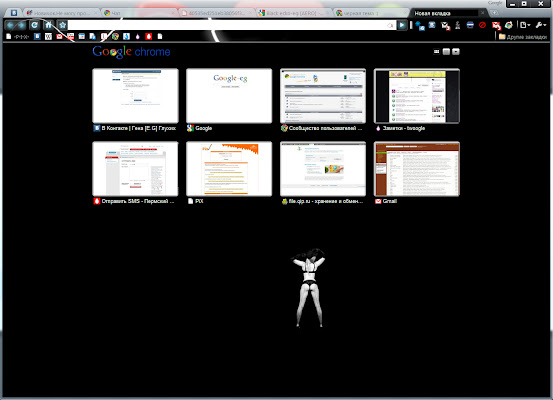553x400 pixels.
Task: Open the wrench settings menu
Action: coord(541,25)
